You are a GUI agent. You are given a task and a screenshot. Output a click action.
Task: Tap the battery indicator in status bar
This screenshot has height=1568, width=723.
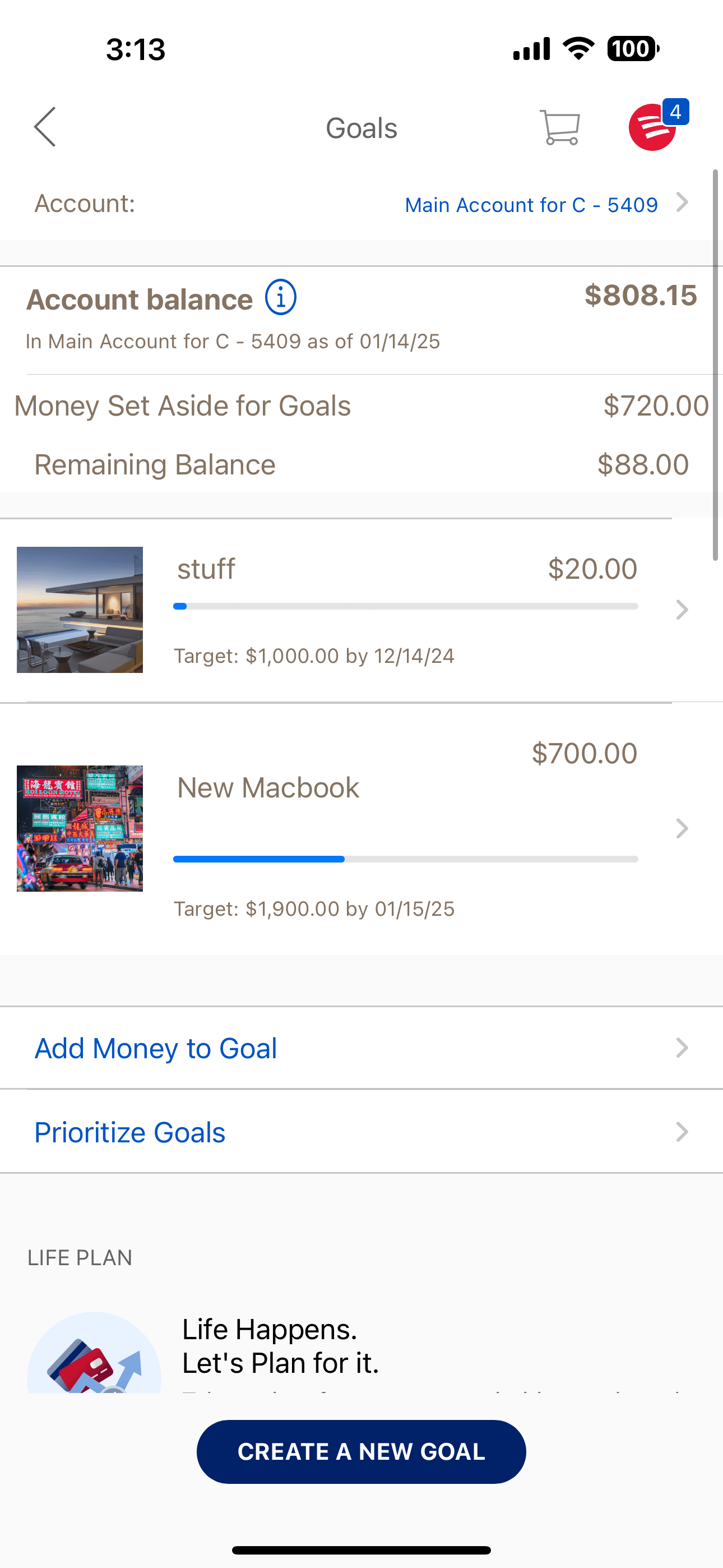633,49
